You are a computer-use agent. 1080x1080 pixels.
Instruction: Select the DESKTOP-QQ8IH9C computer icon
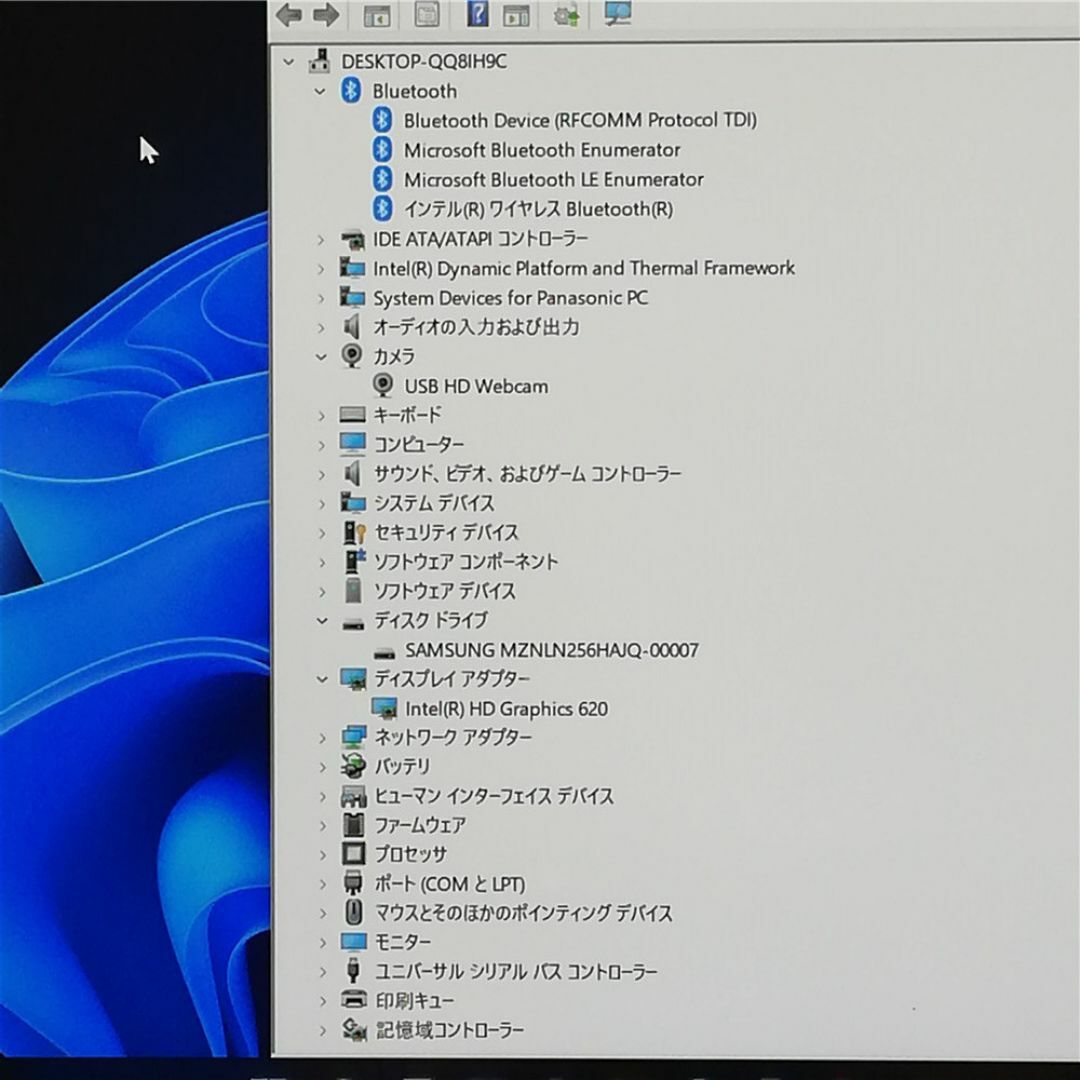[x=320, y=61]
